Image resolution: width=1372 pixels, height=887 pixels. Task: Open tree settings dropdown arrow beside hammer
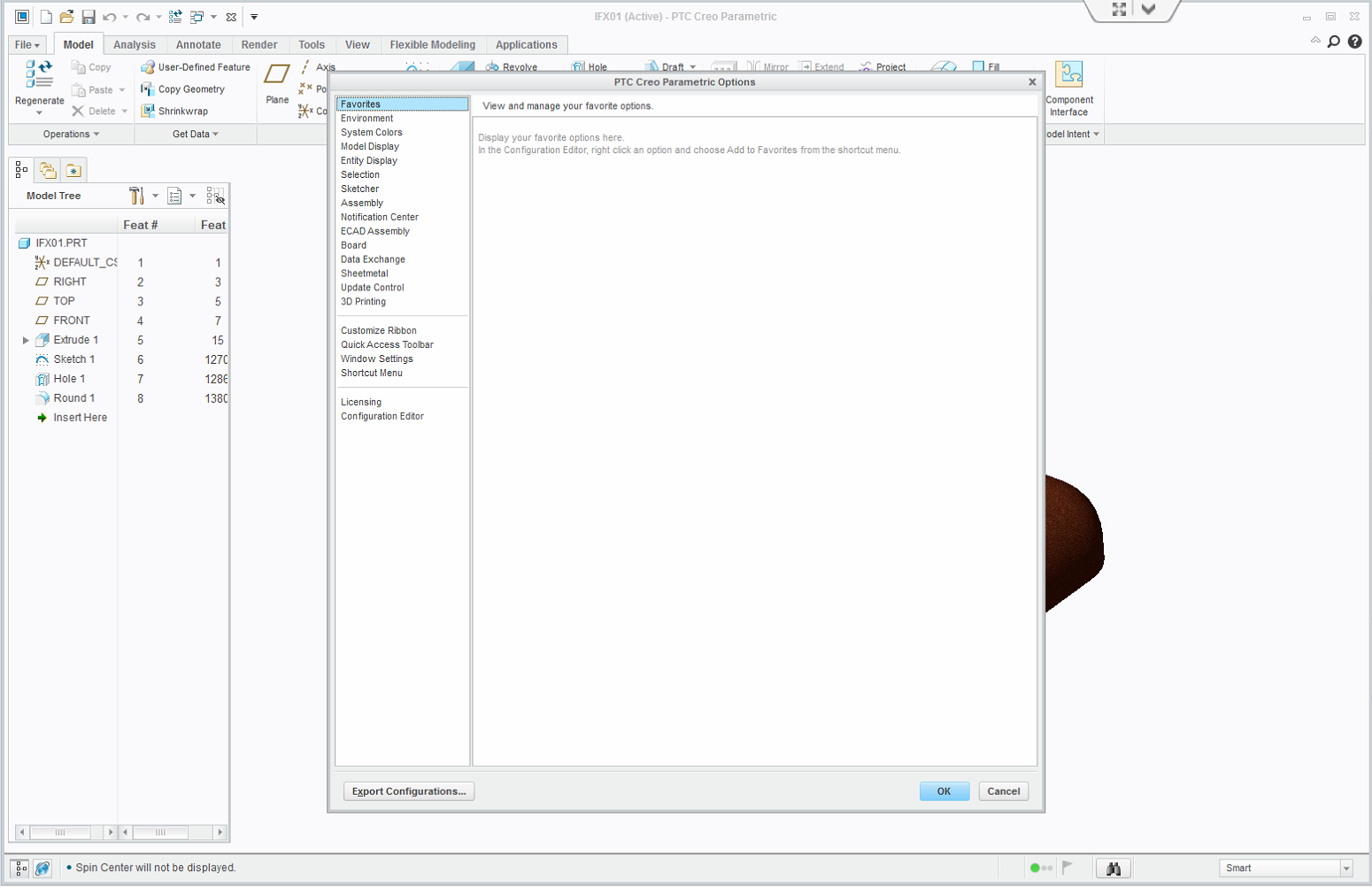tap(155, 196)
